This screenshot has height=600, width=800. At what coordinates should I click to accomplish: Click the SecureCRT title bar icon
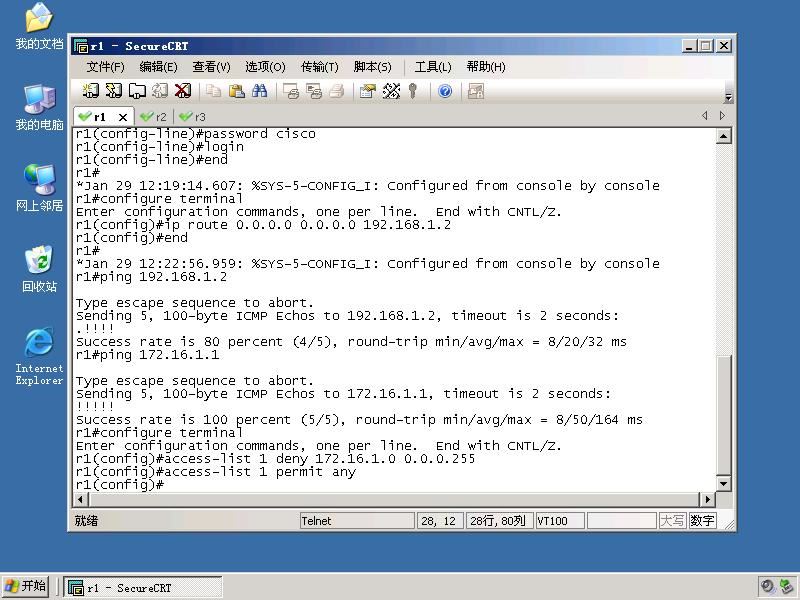click(81, 46)
